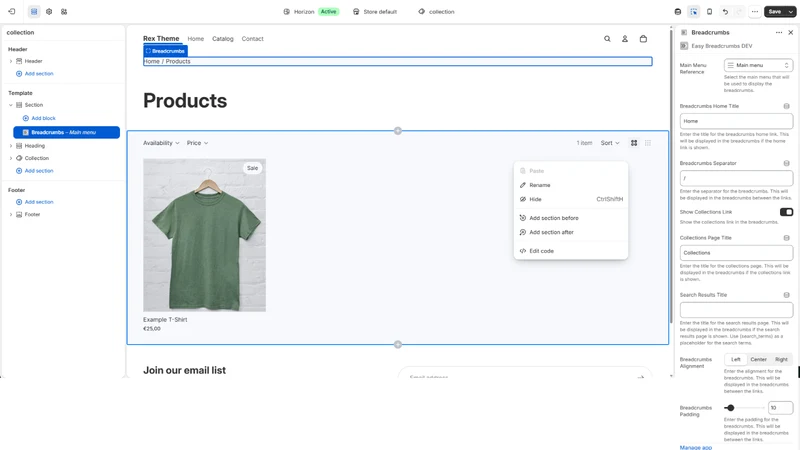
Task: Click the Breadcrumbs Home Title field
Action: click(x=736, y=121)
